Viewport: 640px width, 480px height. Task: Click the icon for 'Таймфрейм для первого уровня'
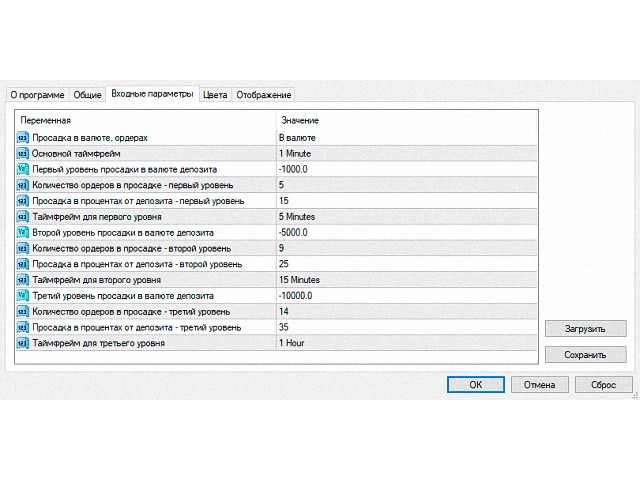tap(23, 216)
